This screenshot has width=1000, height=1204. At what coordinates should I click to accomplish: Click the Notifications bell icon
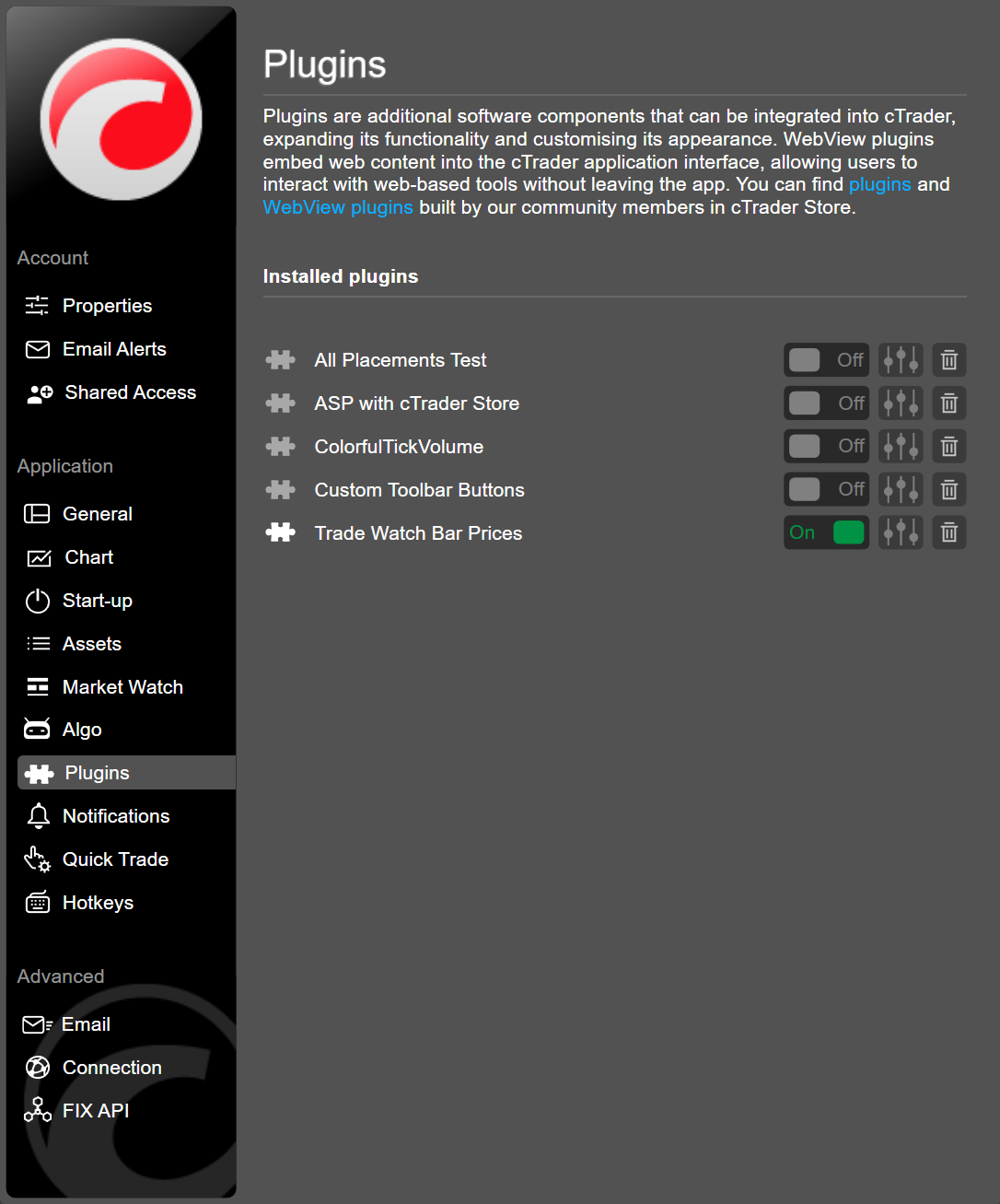coord(38,815)
